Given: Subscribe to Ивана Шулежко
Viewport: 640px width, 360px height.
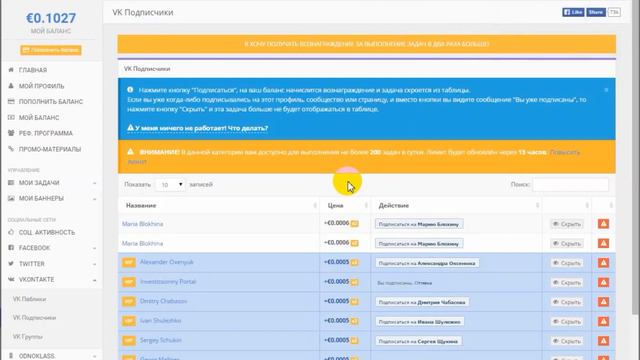Looking at the screenshot, I should 420,322.
